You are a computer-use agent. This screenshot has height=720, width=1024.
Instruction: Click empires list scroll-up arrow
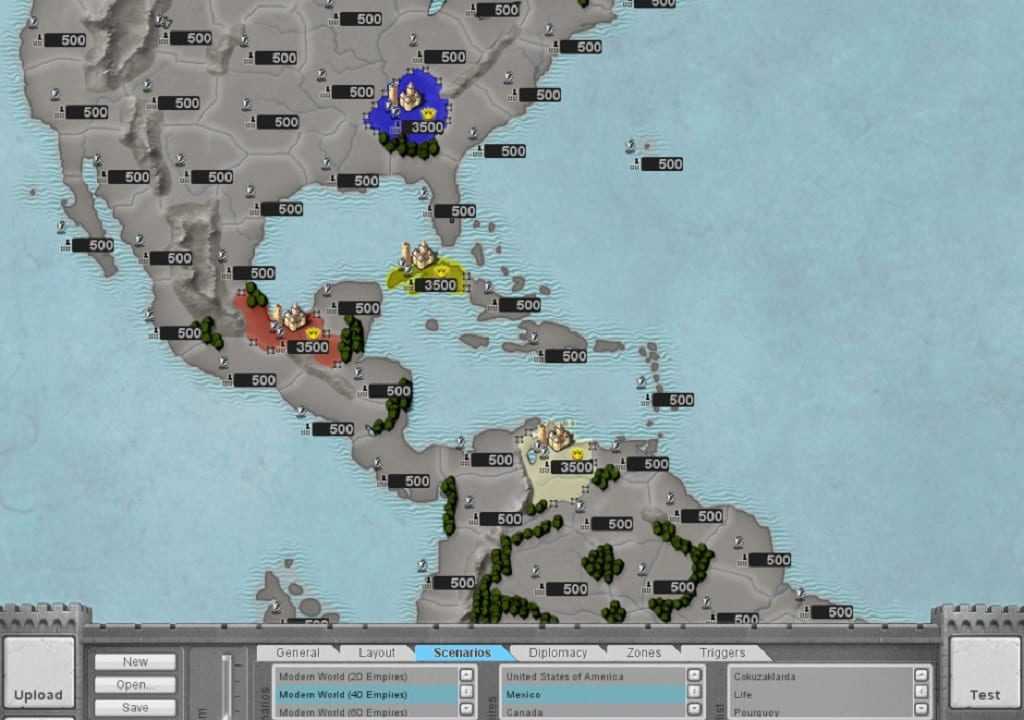coord(694,675)
